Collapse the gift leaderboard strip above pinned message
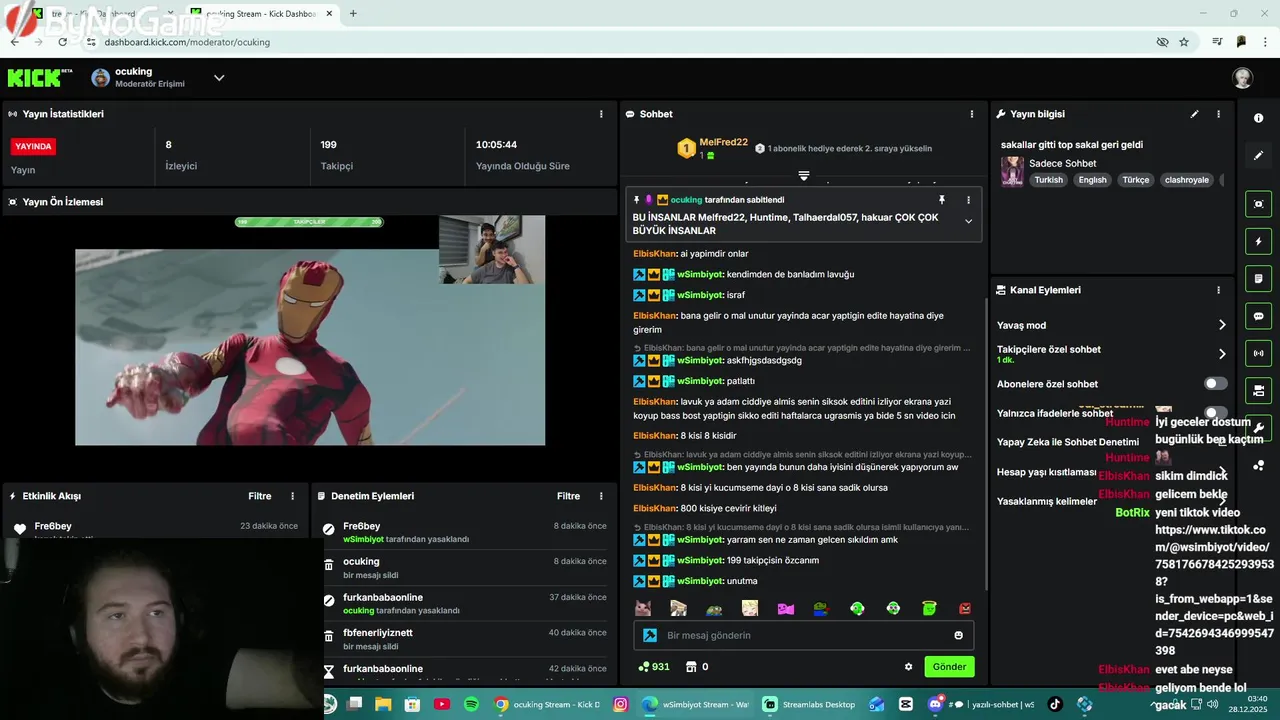This screenshot has width=1280, height=720. tap(803, 176)
